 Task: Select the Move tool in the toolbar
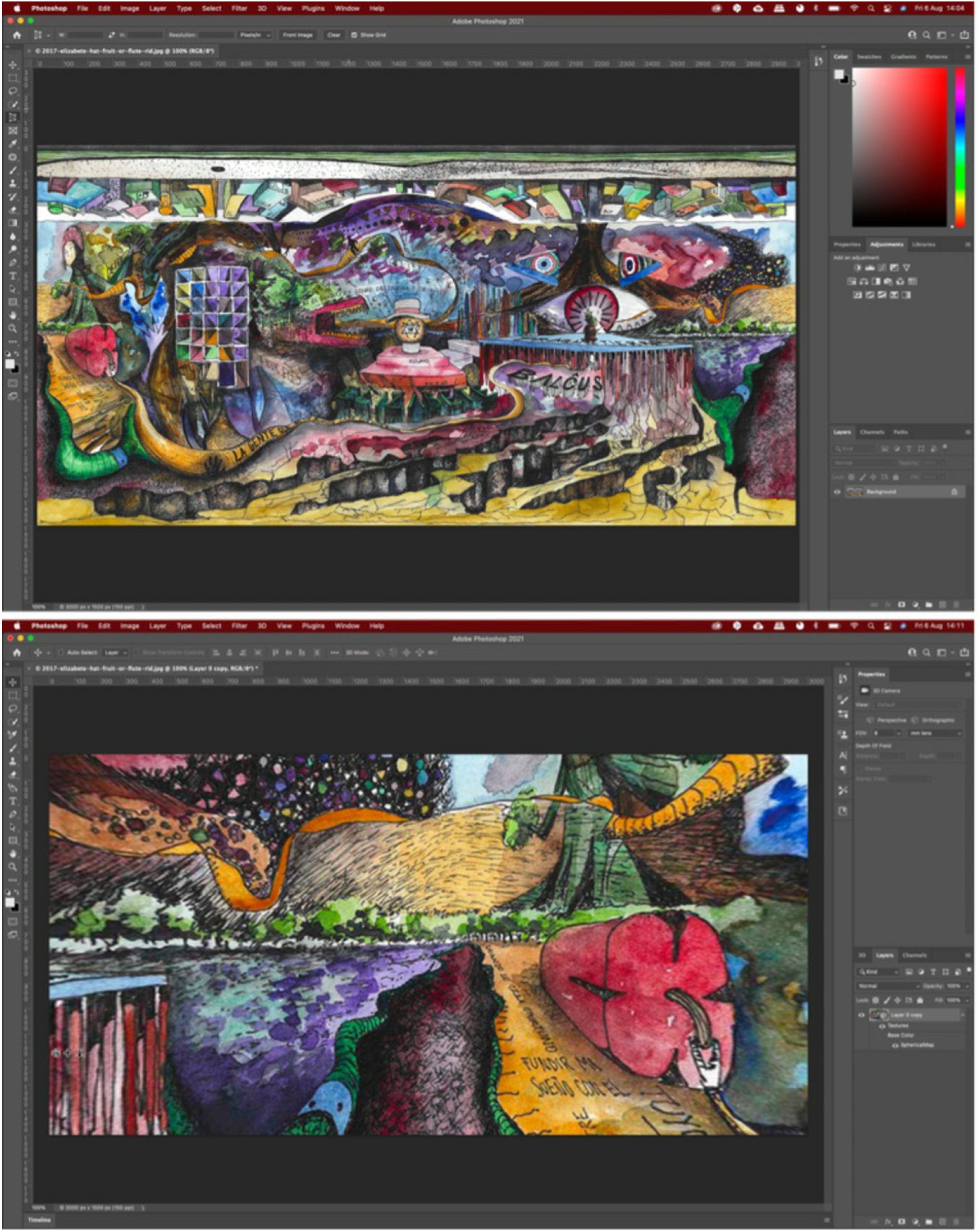pos(14,65)
